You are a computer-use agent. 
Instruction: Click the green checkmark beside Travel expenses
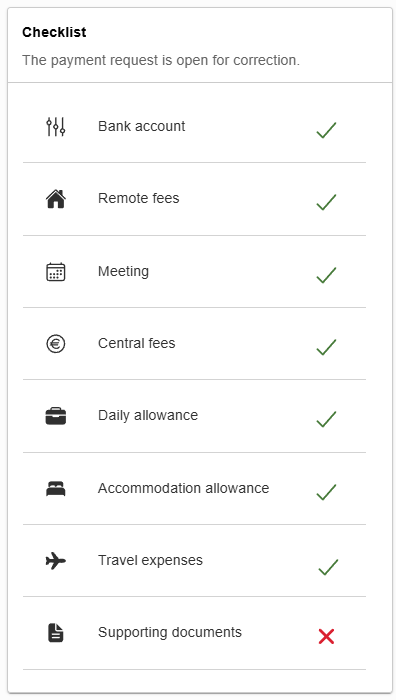point(328,567)
